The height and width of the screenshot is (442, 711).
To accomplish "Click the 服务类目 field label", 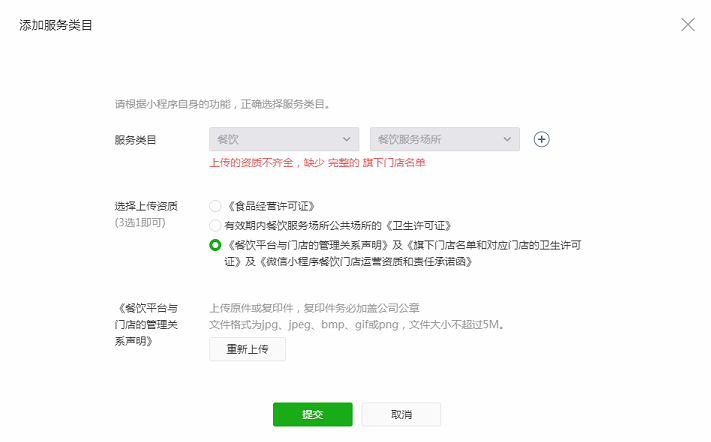I will point(135,140).
